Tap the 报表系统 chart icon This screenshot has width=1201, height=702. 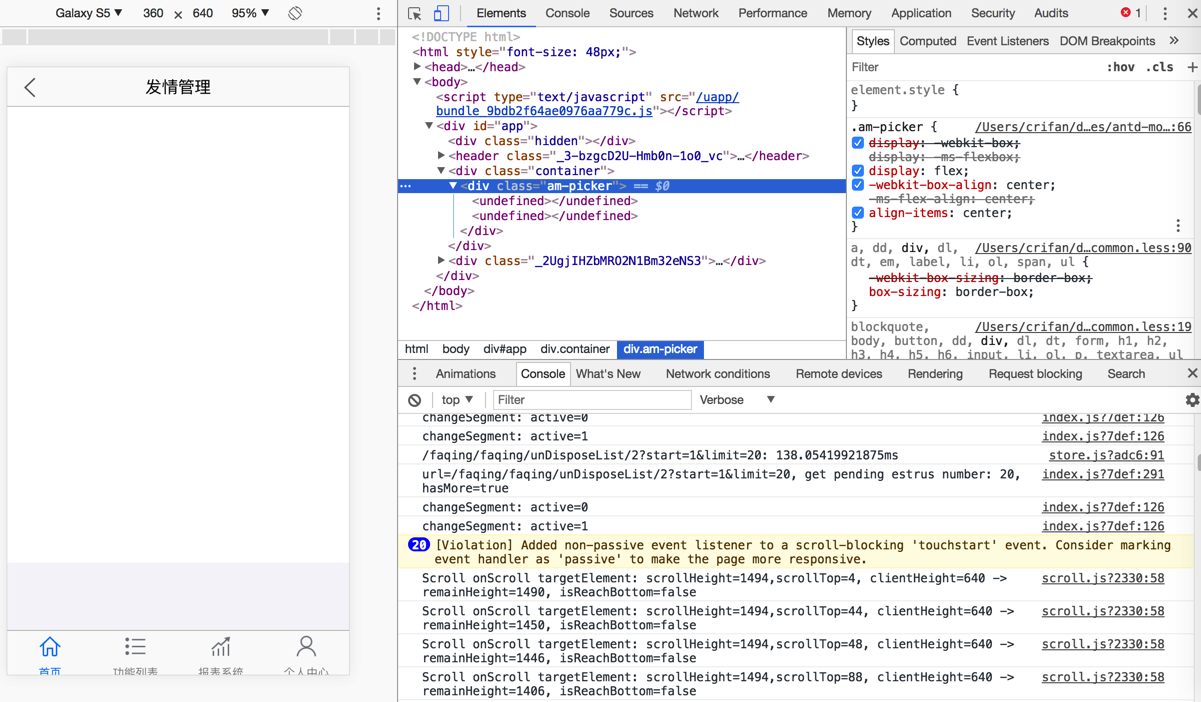[221, 647]
